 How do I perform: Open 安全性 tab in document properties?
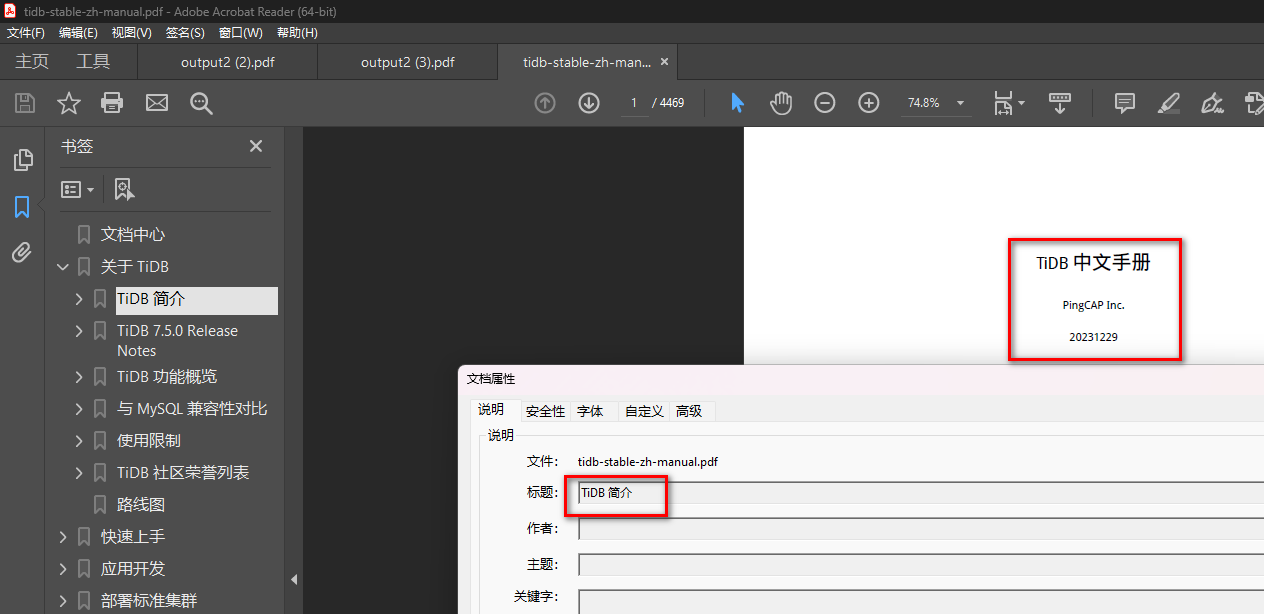tap(545, 411)
